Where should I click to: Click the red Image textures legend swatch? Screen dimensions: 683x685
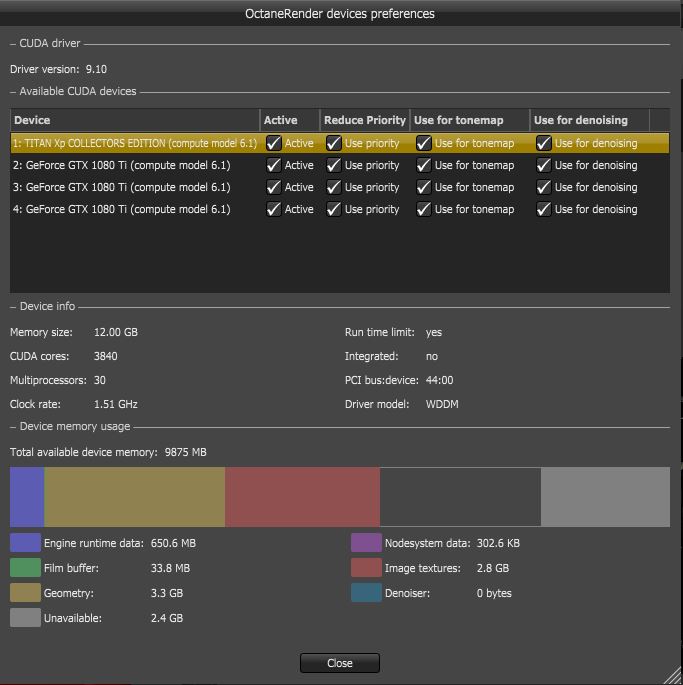(x=366, y=567)
